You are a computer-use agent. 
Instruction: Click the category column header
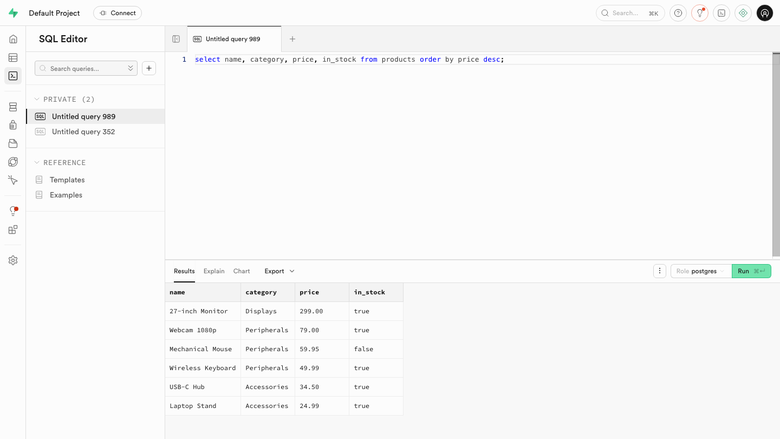268,292
